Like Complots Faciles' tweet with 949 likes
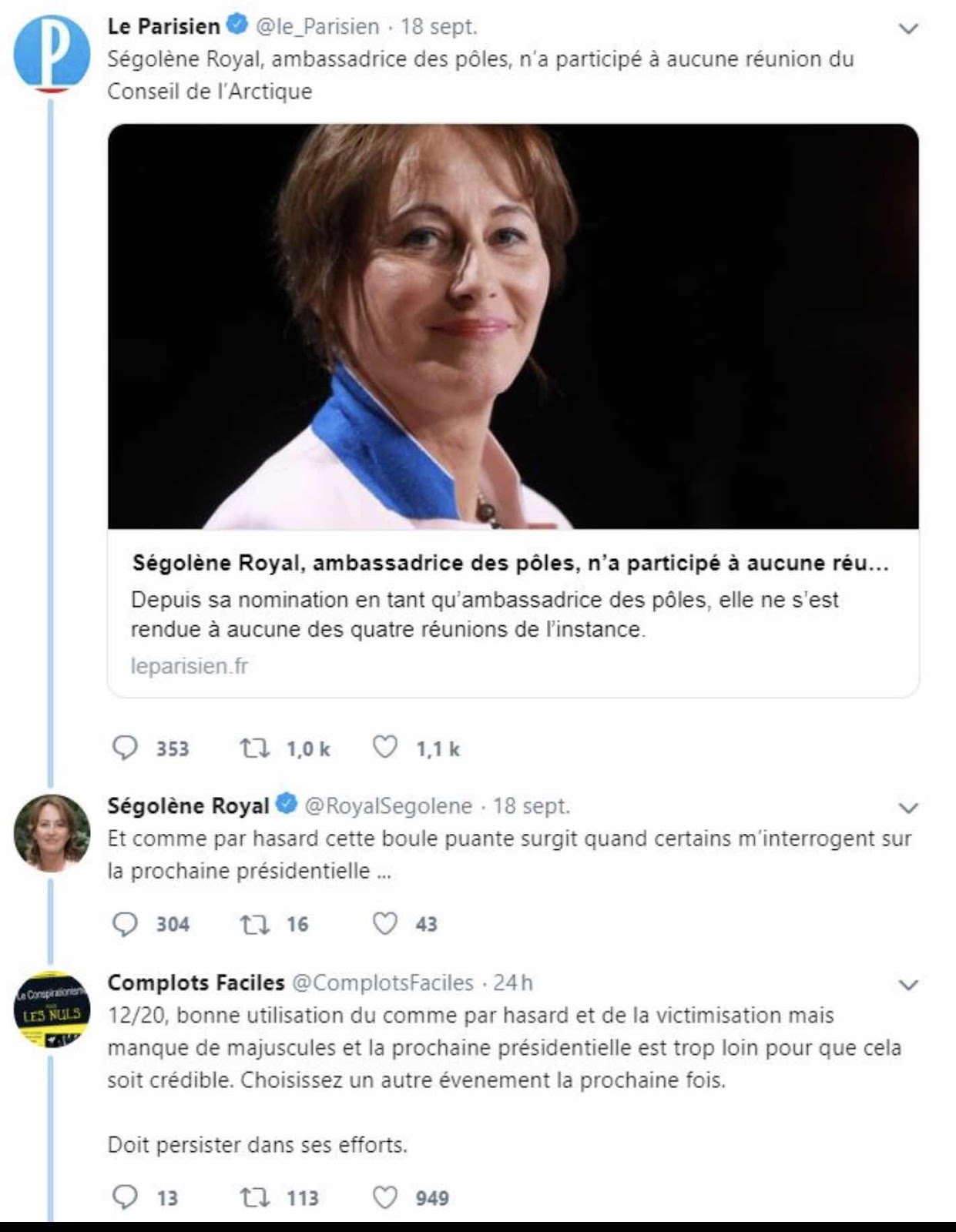 pyautogui.click(x=385, y=1197)
